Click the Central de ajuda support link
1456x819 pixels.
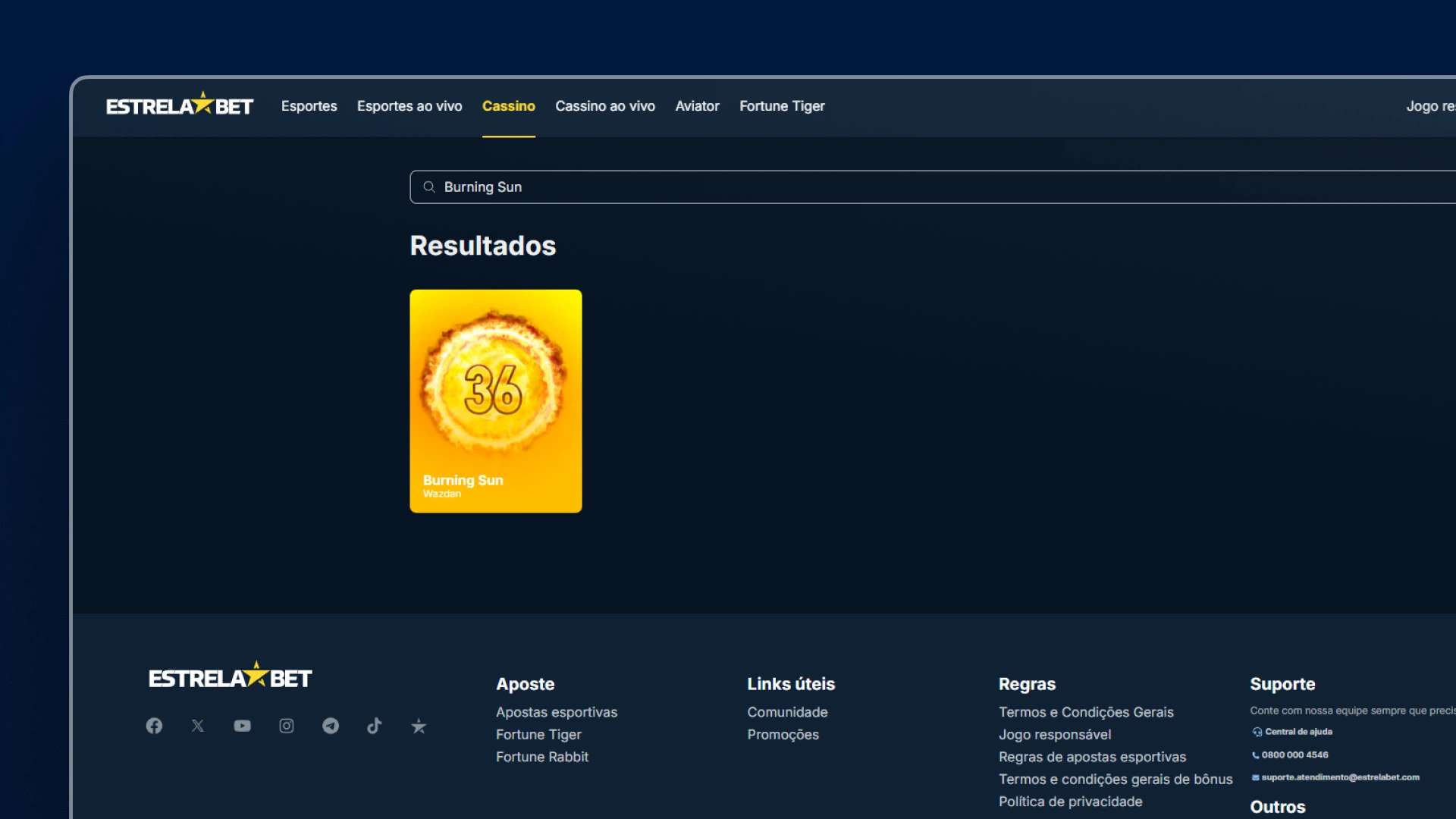pyautogui.click(x=1298, y=732)
